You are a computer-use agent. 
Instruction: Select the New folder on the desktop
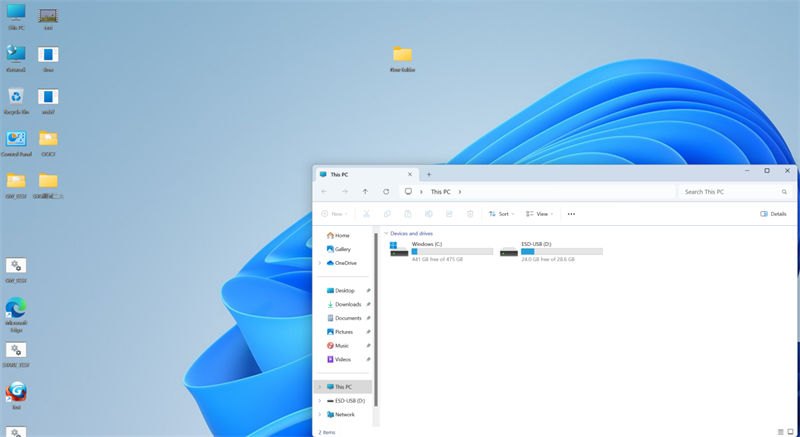403,59
